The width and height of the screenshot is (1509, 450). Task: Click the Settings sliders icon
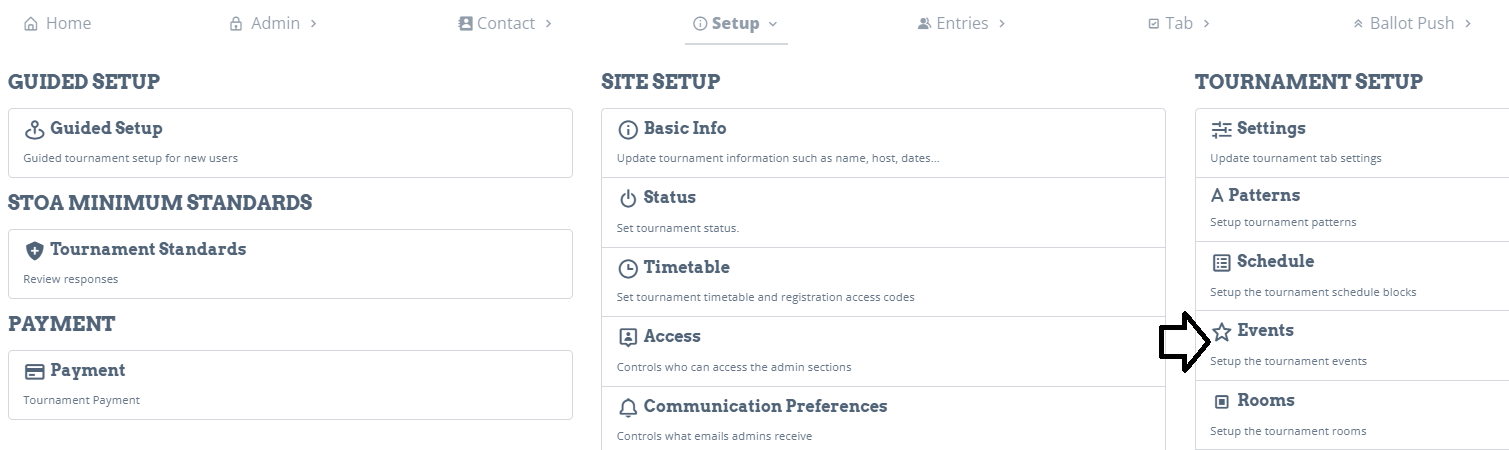(x=1221, y=129)
